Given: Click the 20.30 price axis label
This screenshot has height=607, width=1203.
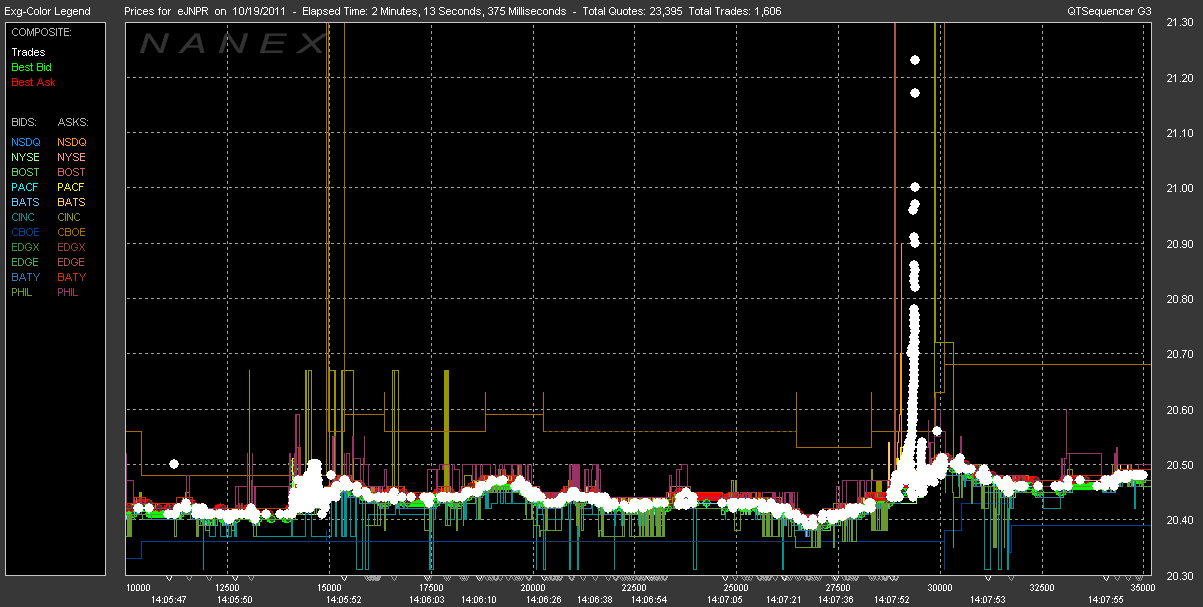Looking at the screenshot, I should 1179,576.
